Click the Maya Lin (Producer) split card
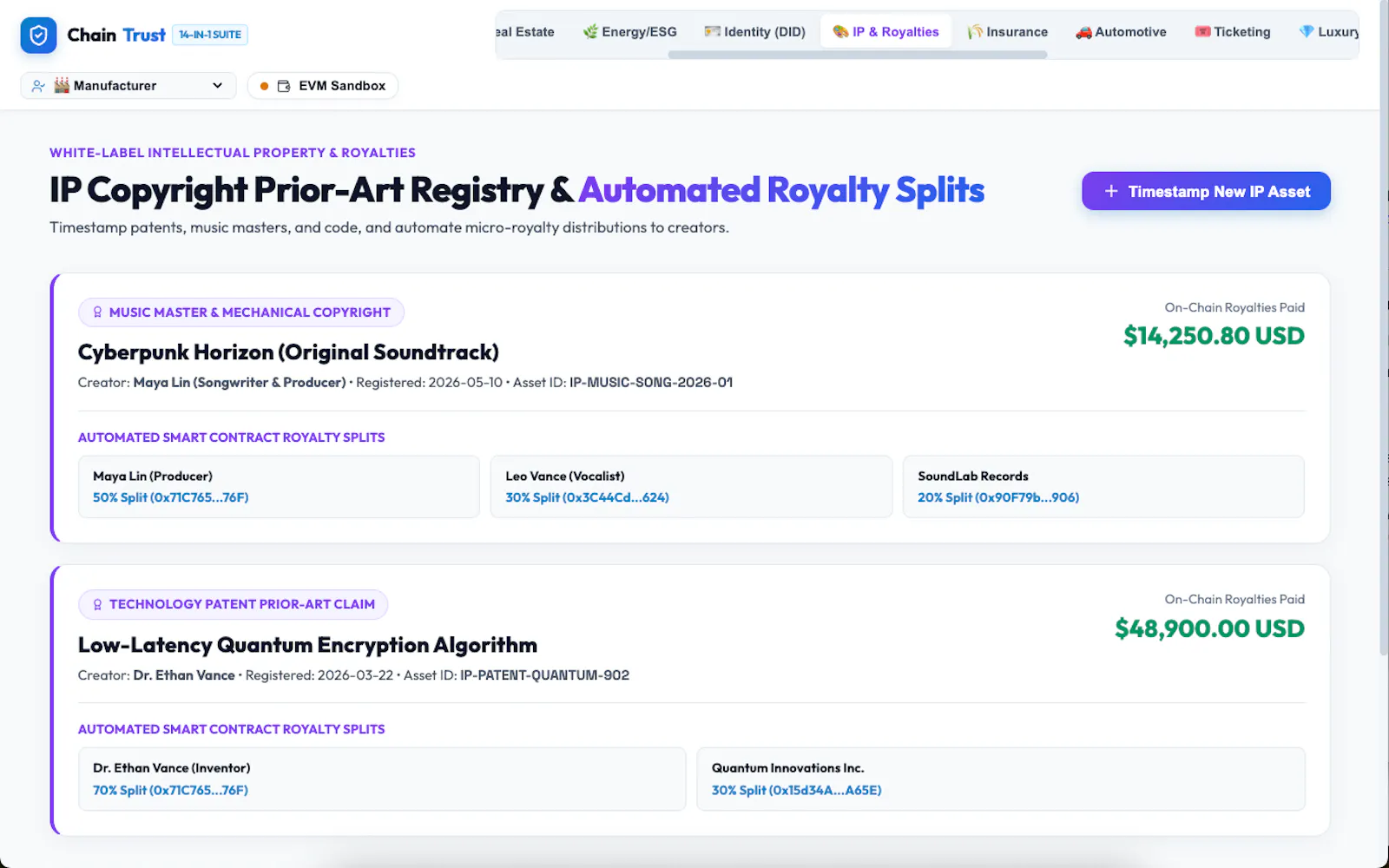Image resolution: width=1389 pixels, height=868 pixels. [279, 487]
